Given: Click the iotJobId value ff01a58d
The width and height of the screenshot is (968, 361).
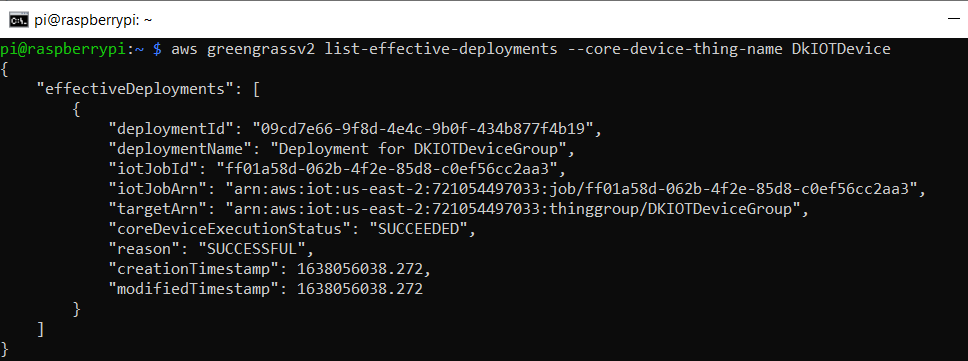Looking at the screenshot, I should point(391,168).
